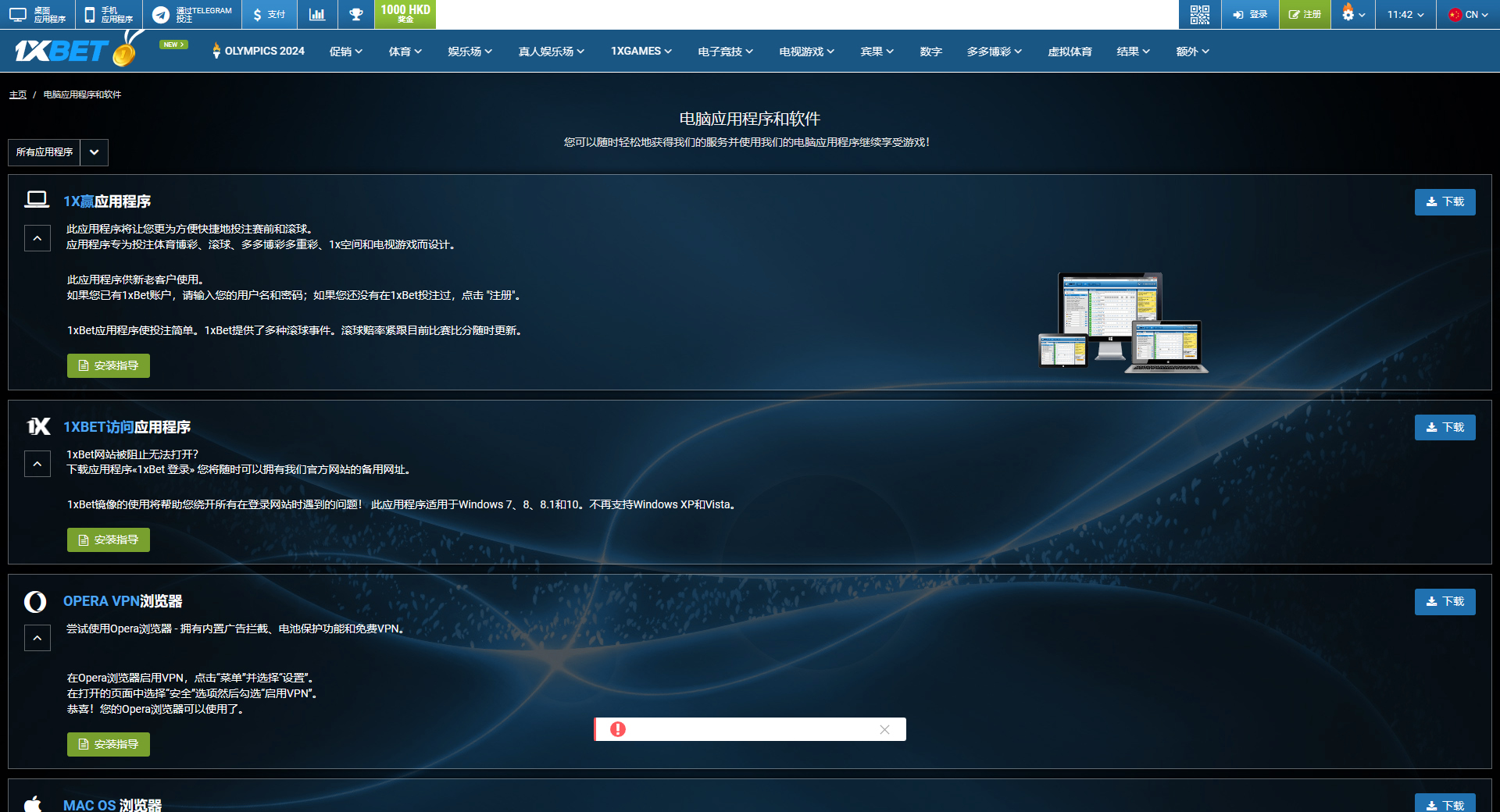
Task: Click the Opera logo icon
Action: coord(35,601)
